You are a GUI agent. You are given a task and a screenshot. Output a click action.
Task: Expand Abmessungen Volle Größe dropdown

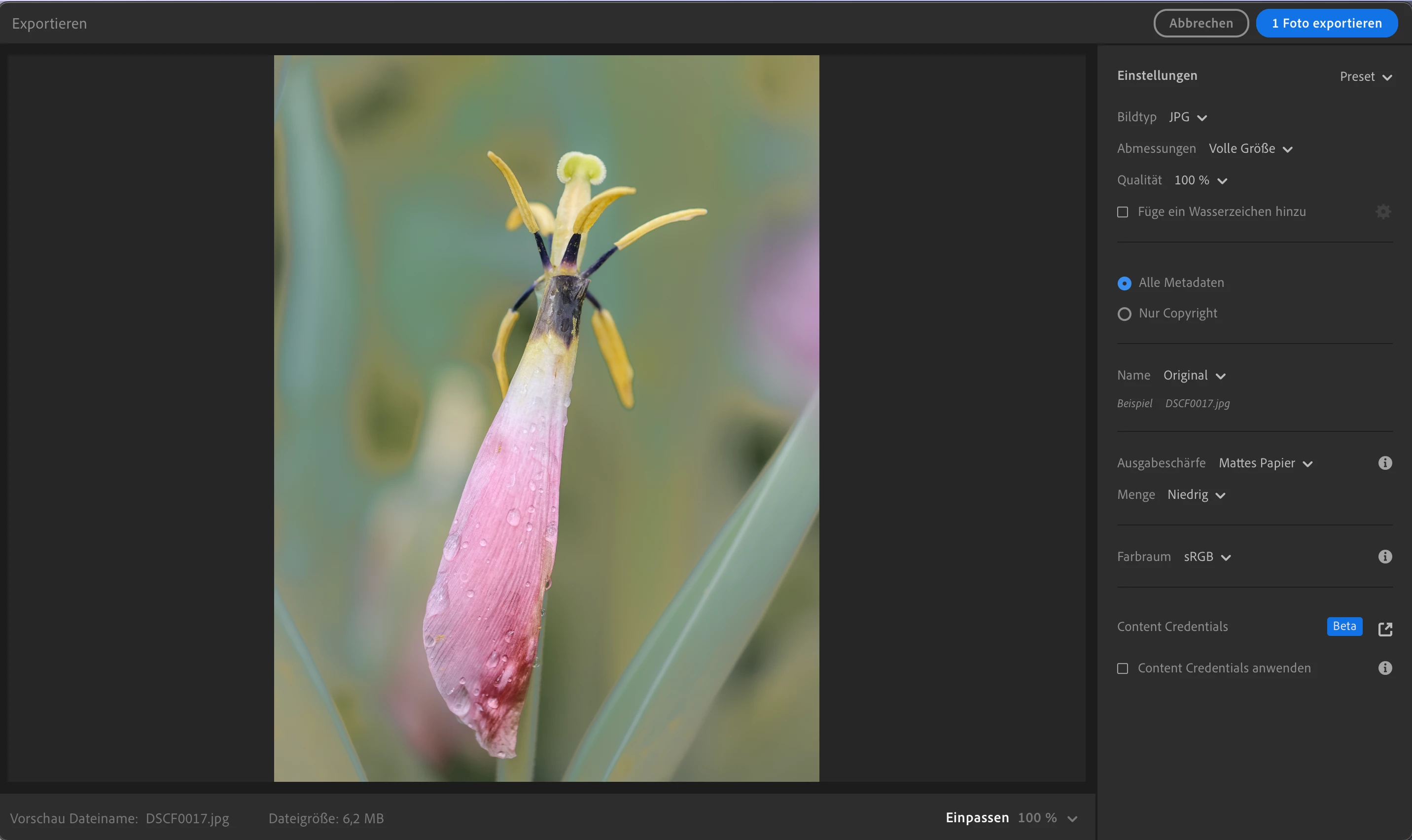click(x=1250, y=149)
